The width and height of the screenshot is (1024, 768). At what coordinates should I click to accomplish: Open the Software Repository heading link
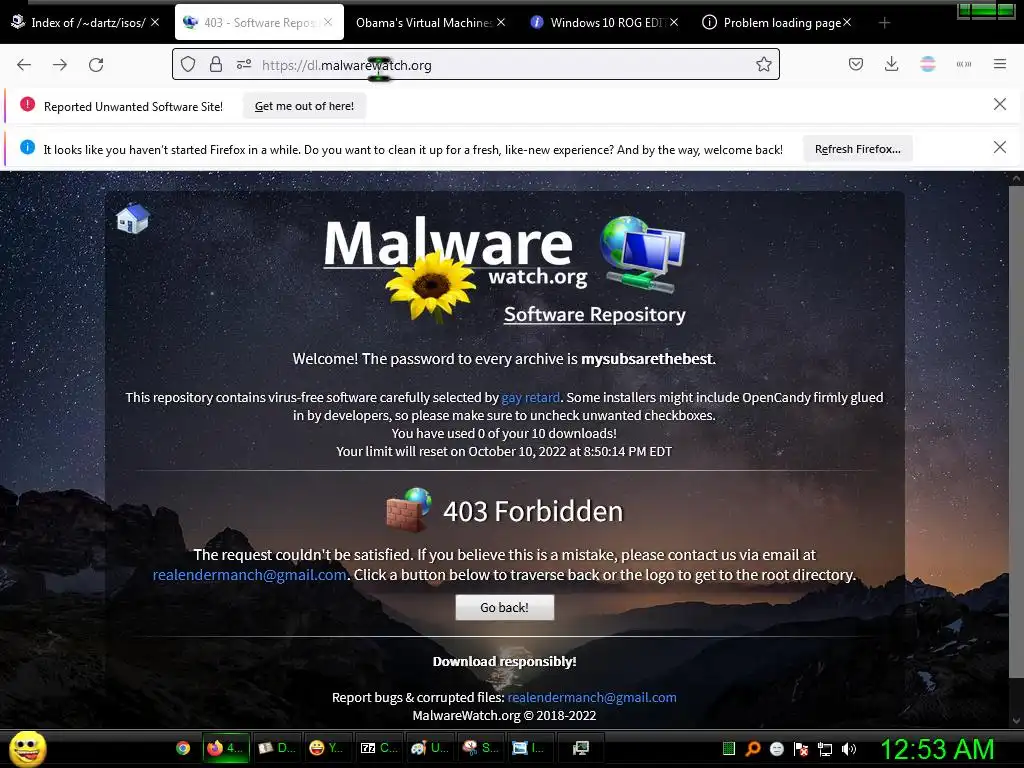[x=594, y=314]
